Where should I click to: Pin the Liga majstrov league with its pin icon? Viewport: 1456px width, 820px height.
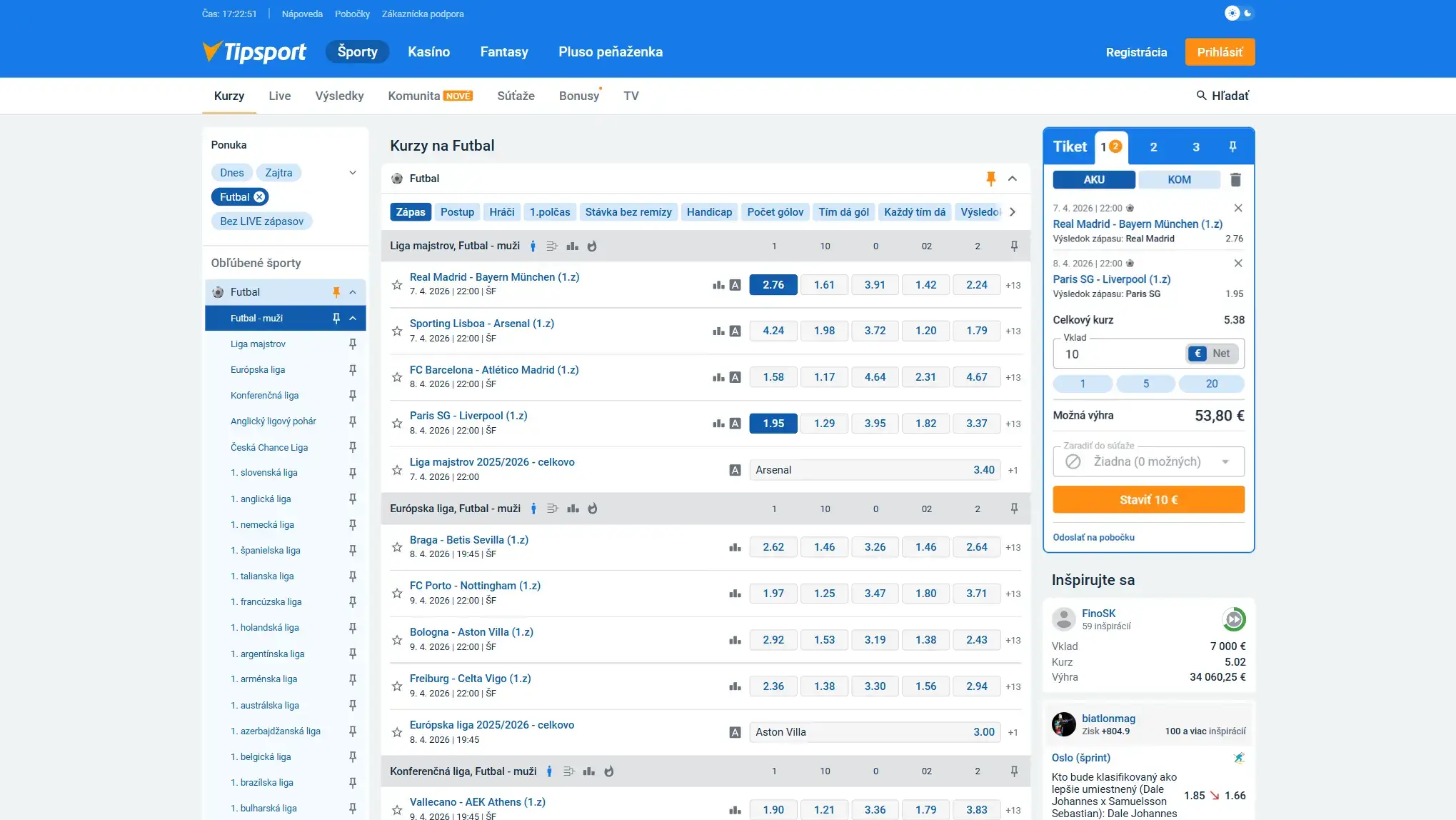tap(353, 344)
